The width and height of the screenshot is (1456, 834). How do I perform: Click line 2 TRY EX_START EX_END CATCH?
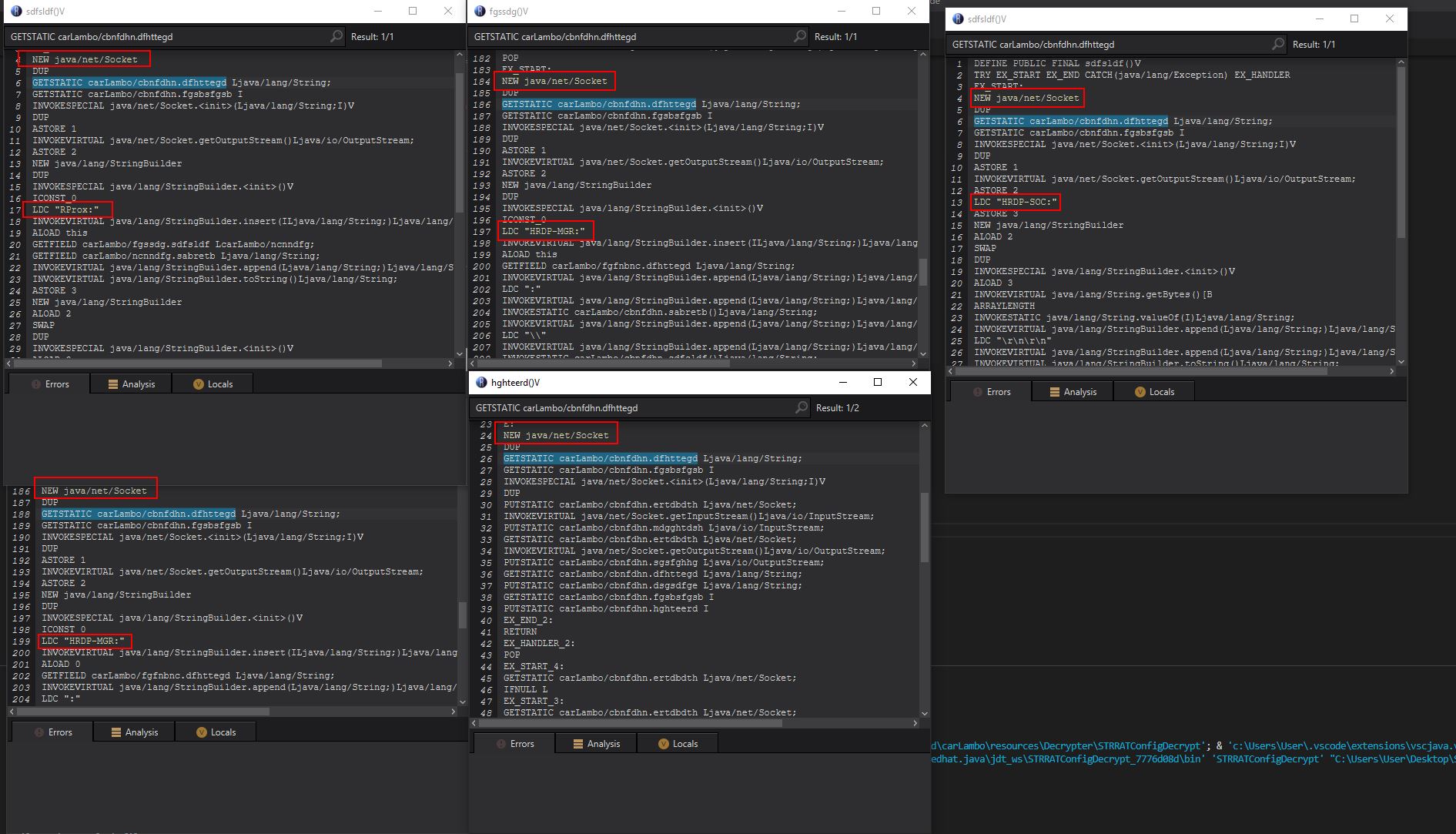[1132, 75]
